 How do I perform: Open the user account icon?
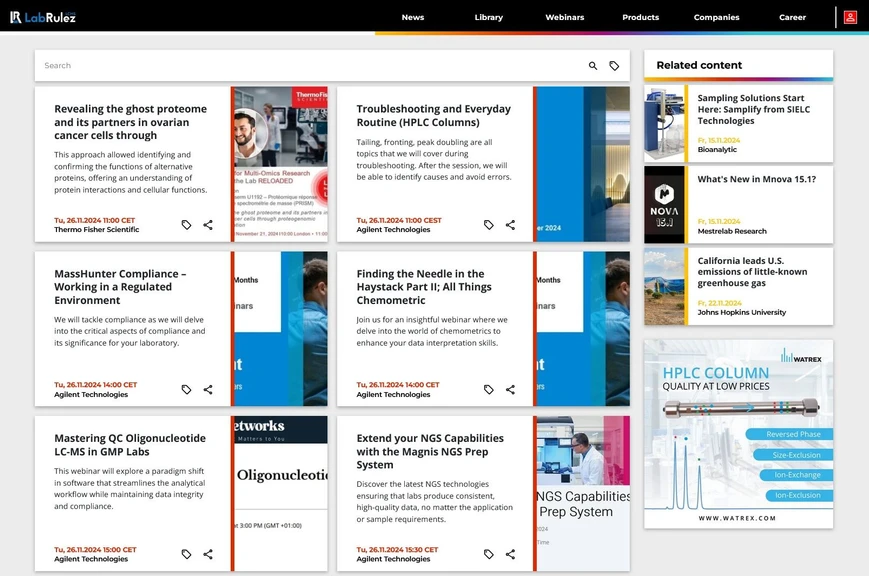850,17
